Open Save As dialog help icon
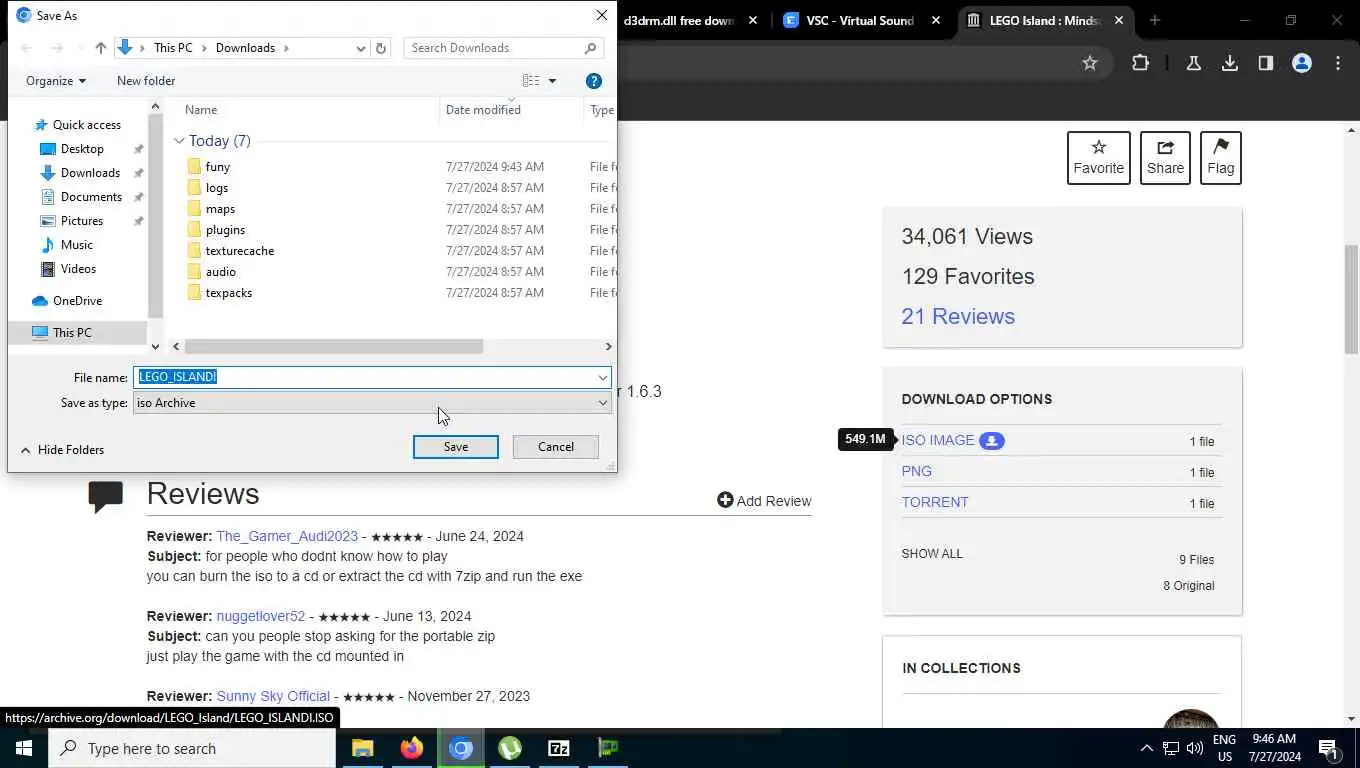This screenshot has height=768, width=1360. click(594, 81)
